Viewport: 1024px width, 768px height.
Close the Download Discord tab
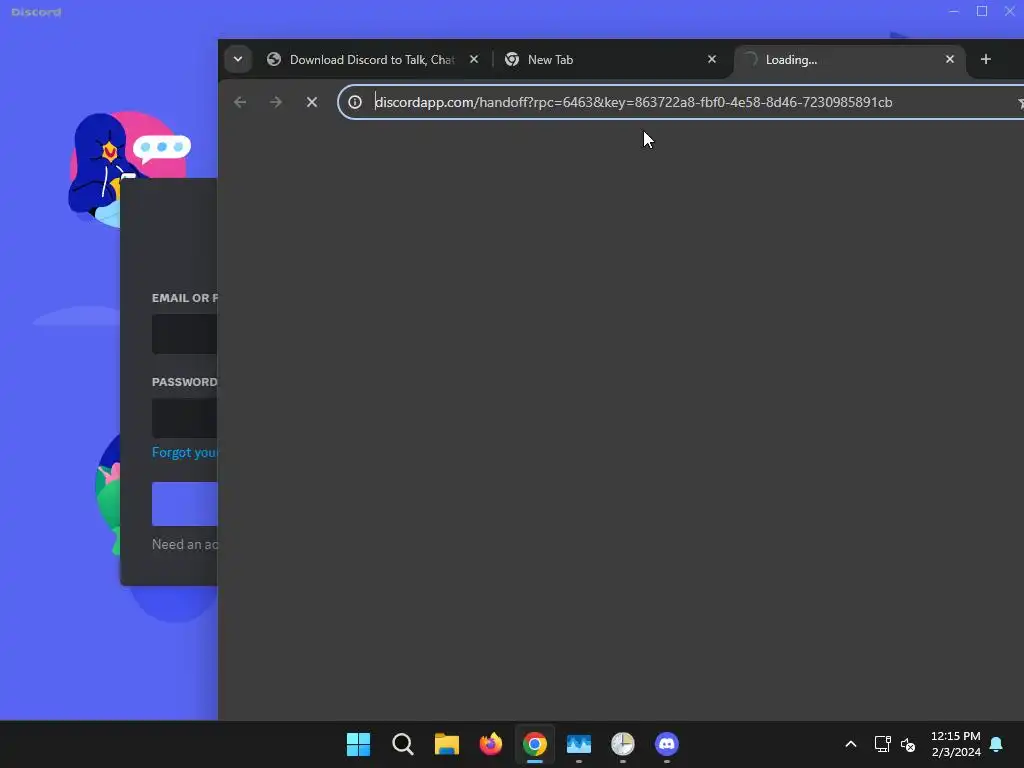point(474,59)
